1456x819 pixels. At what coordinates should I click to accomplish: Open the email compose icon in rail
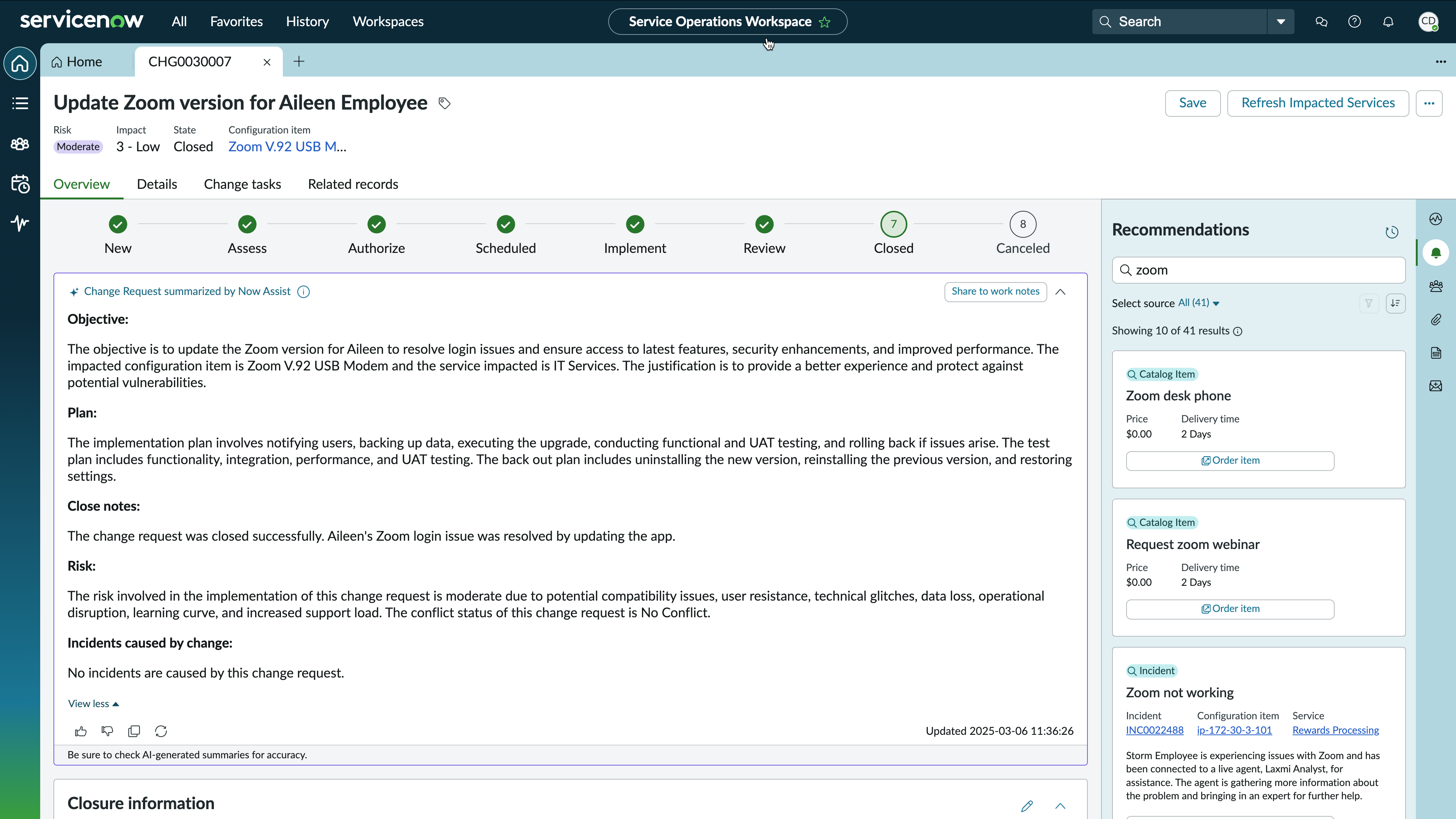1436,386
